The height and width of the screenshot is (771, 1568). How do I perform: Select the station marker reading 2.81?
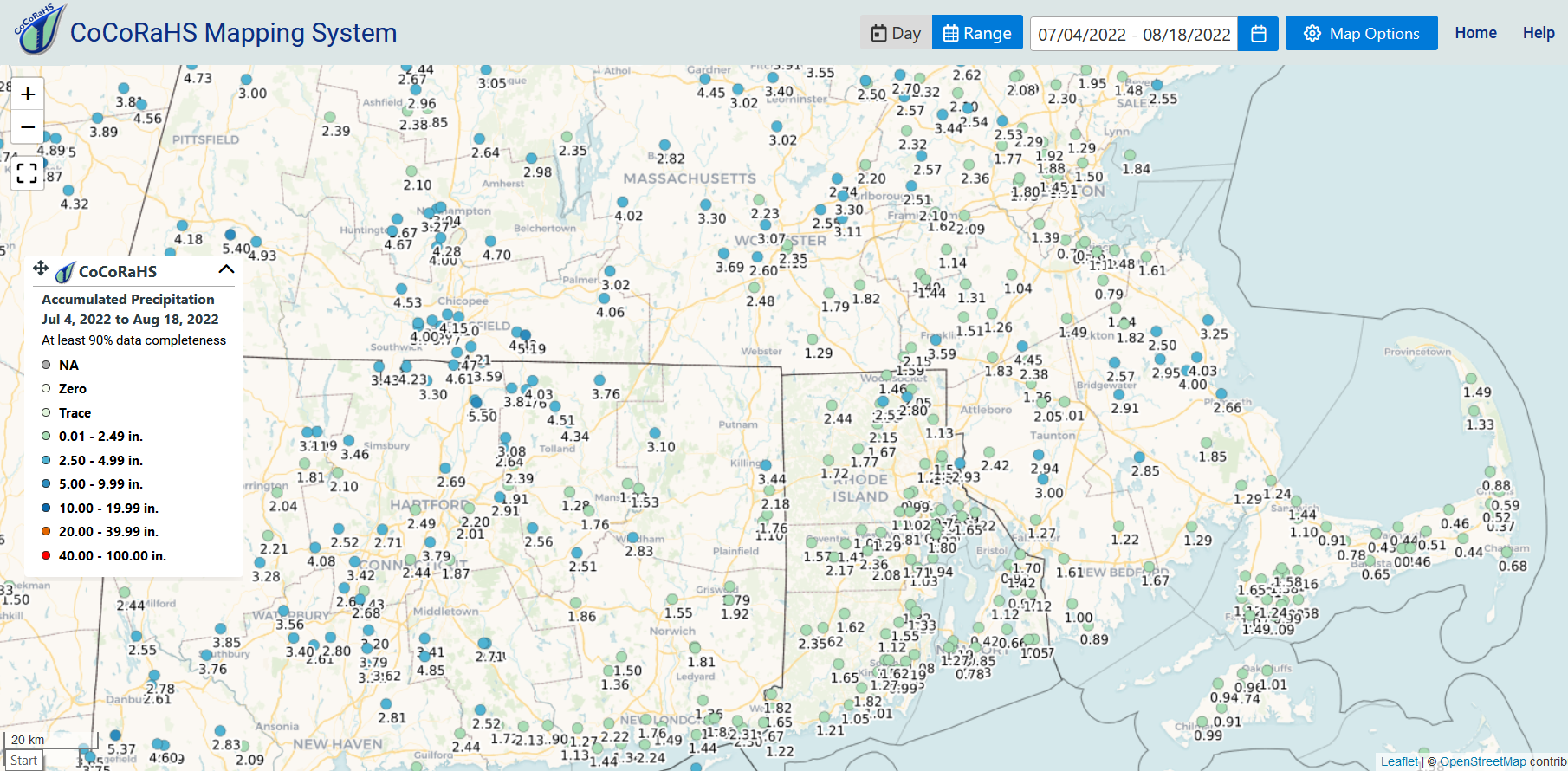(386, 704)
